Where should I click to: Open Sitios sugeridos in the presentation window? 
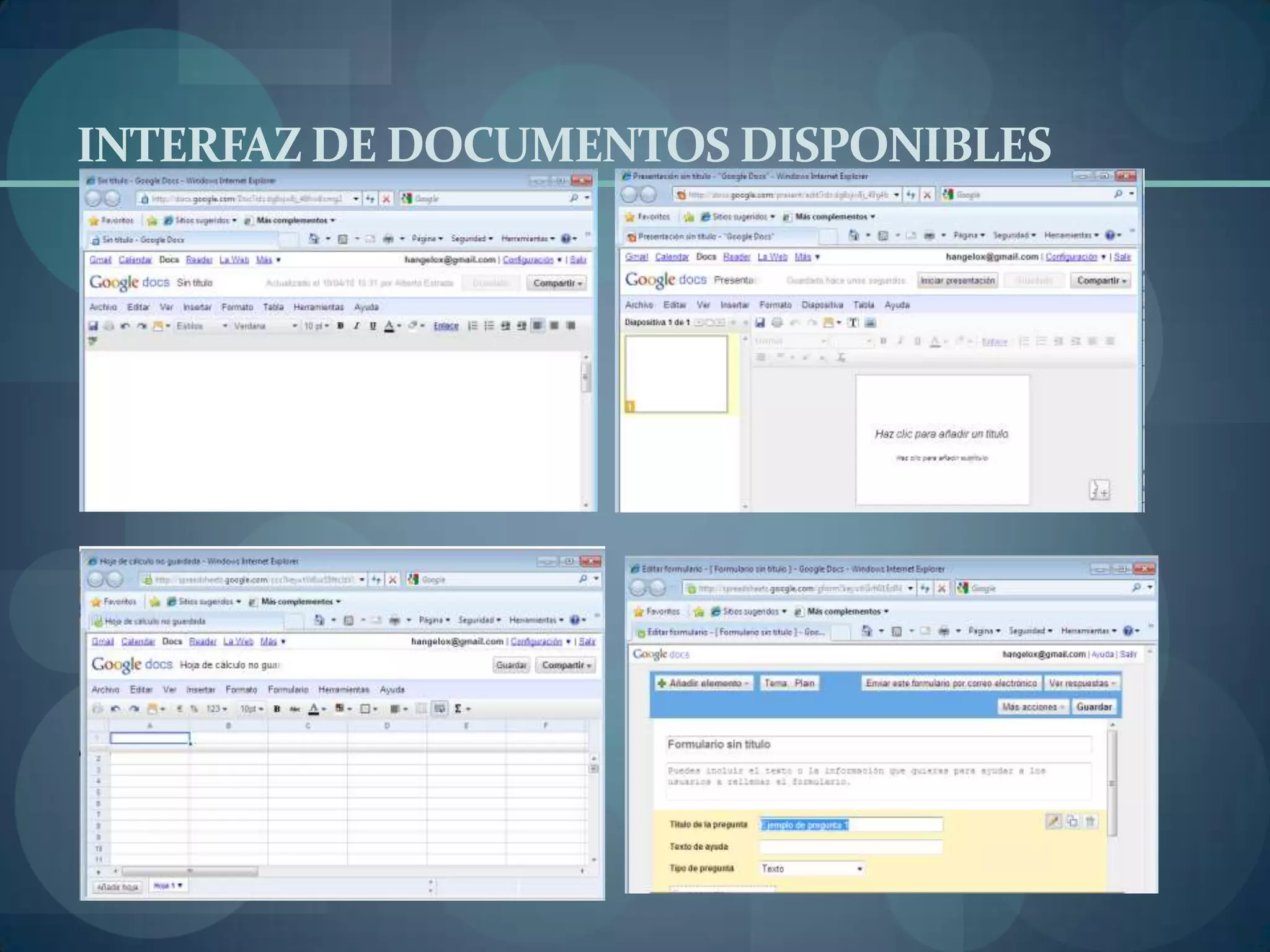pos(738,217)
